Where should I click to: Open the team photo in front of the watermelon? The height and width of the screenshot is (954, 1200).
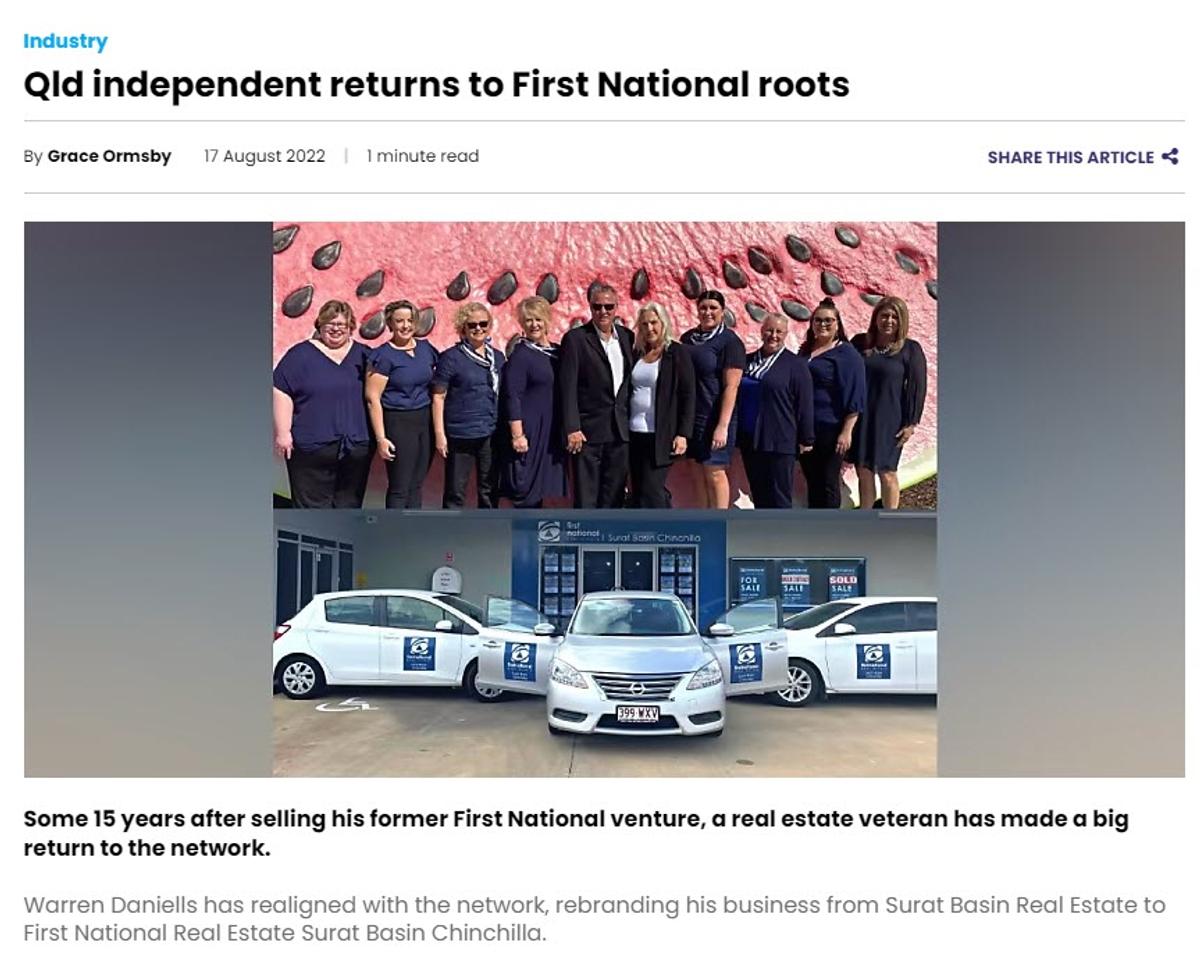[605, 365]
